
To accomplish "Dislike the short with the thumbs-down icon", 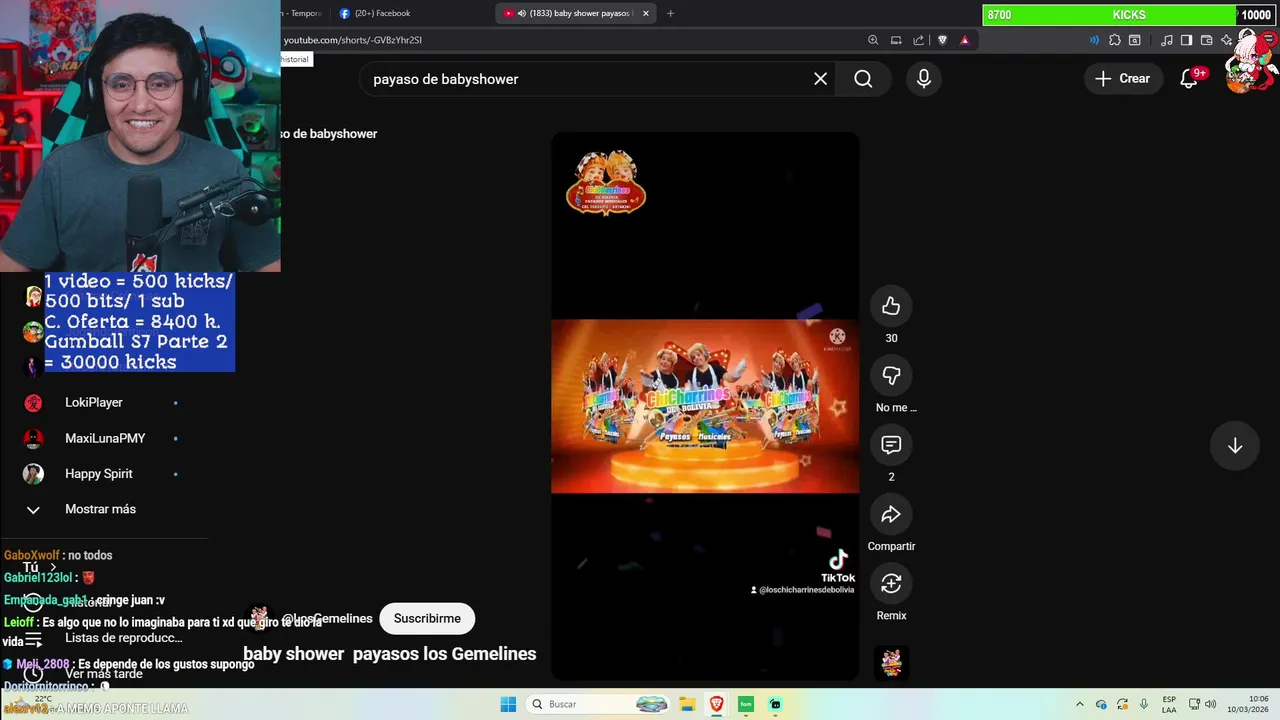I will pyautogui.click(x=891, y=376).
